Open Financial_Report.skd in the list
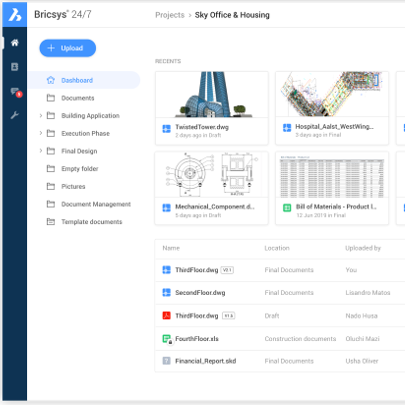The image size is (405, 405). (206, 361)
